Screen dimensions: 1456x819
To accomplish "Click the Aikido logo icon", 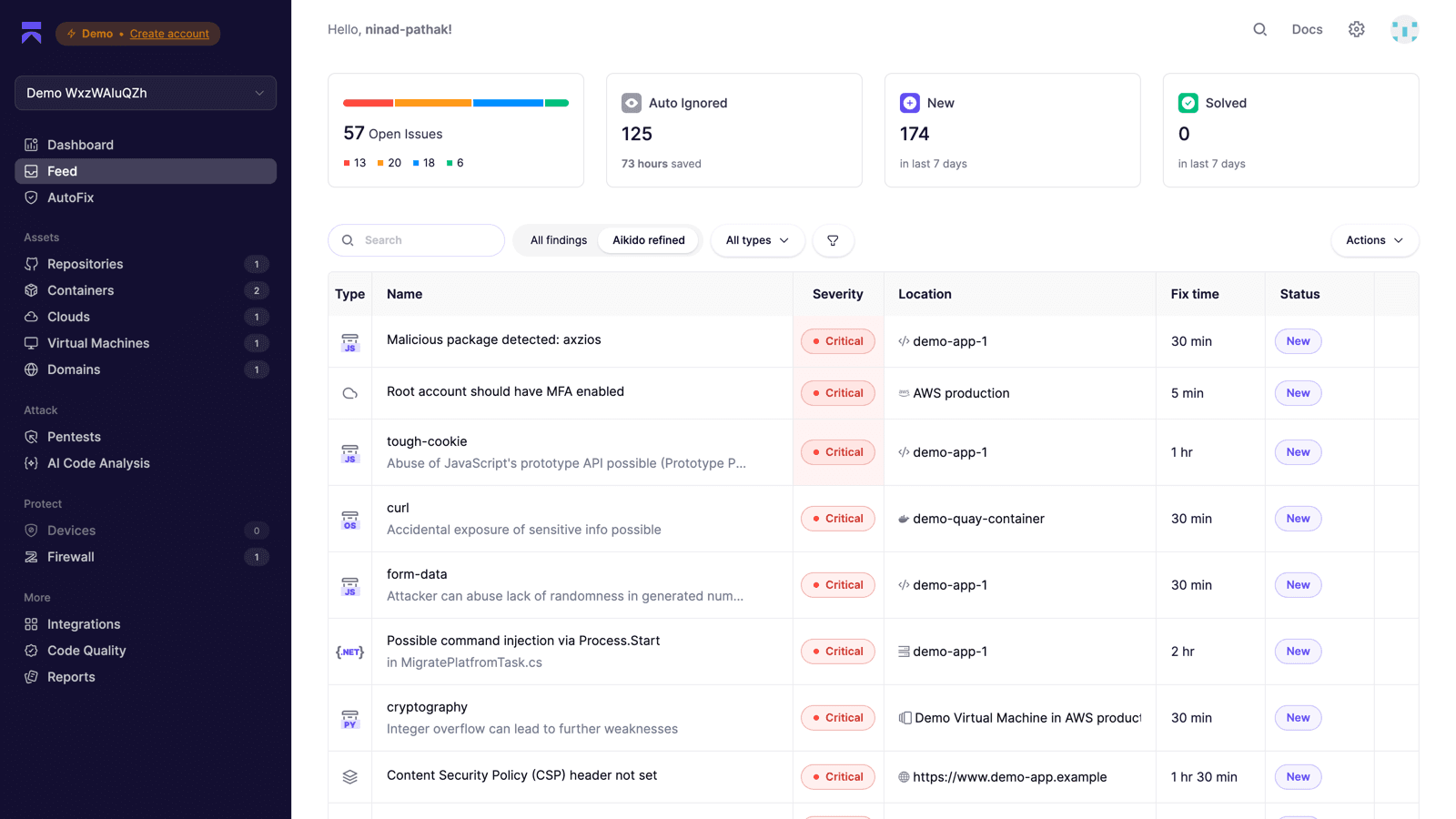I will [32, 33].
